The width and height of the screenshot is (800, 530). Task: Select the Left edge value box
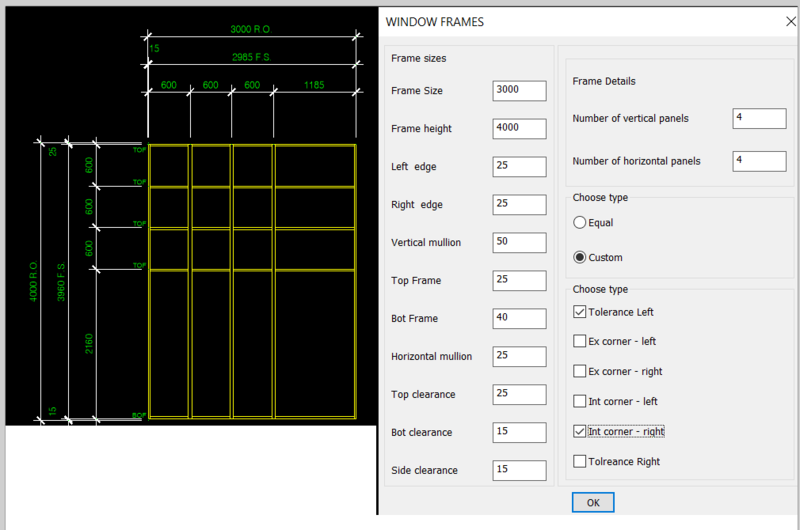(519, 167)
